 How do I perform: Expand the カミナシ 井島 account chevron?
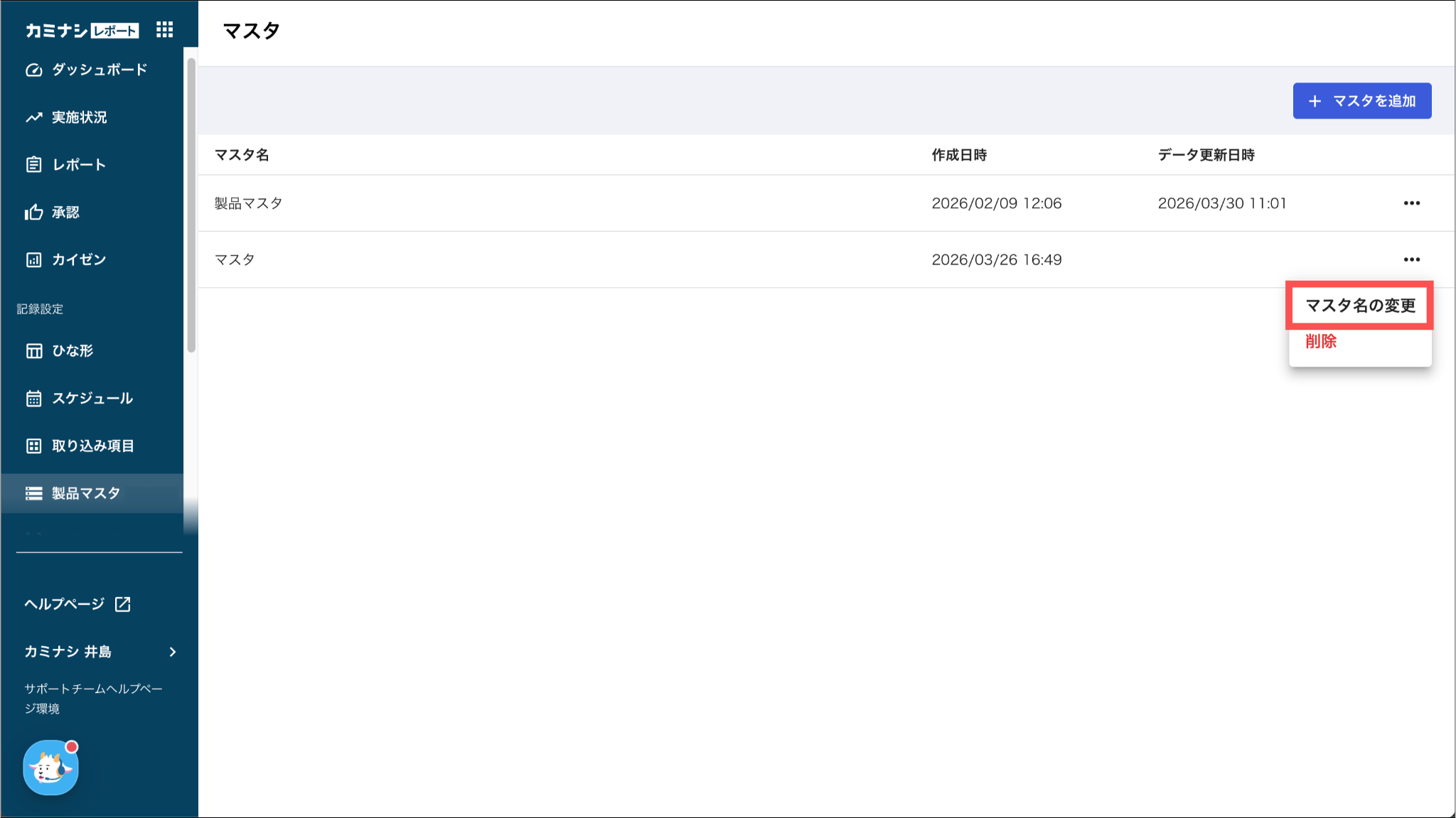[x=173, y=652]
